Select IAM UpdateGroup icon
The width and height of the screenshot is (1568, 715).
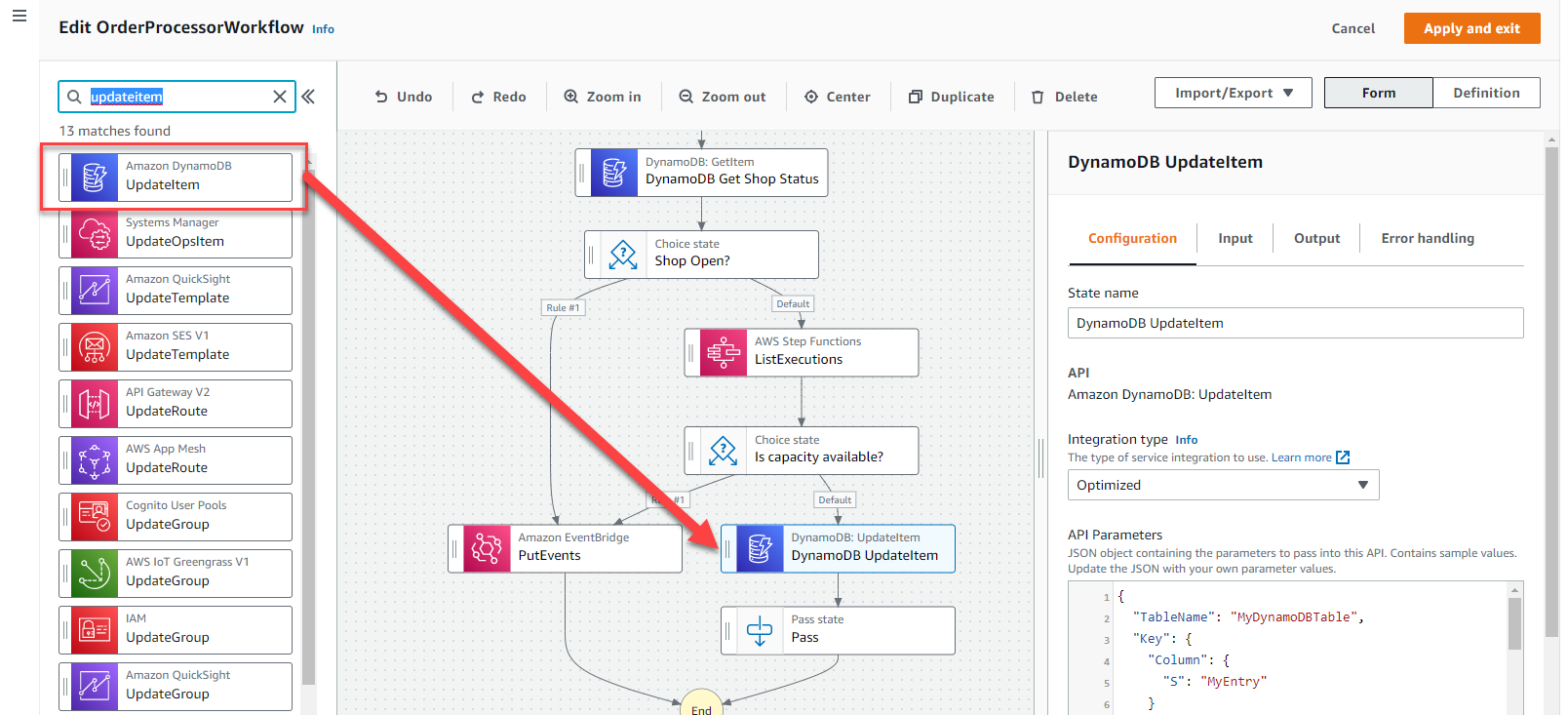coord(95,630)
